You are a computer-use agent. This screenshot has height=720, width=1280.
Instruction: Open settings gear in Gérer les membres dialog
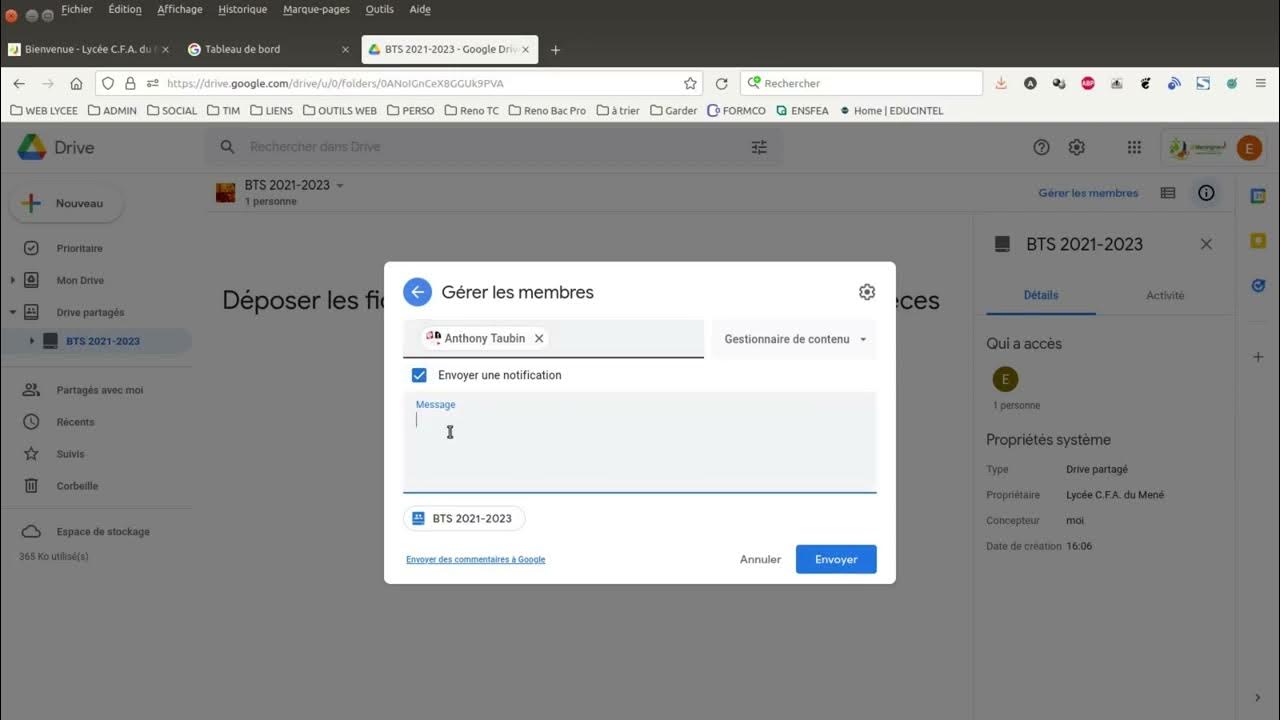point(867,292)
